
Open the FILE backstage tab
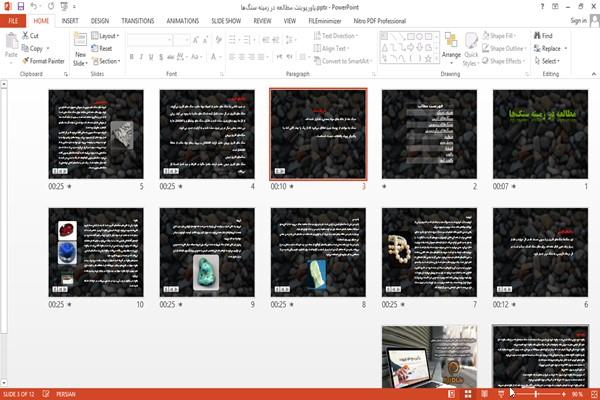click(x=13, y=21)
